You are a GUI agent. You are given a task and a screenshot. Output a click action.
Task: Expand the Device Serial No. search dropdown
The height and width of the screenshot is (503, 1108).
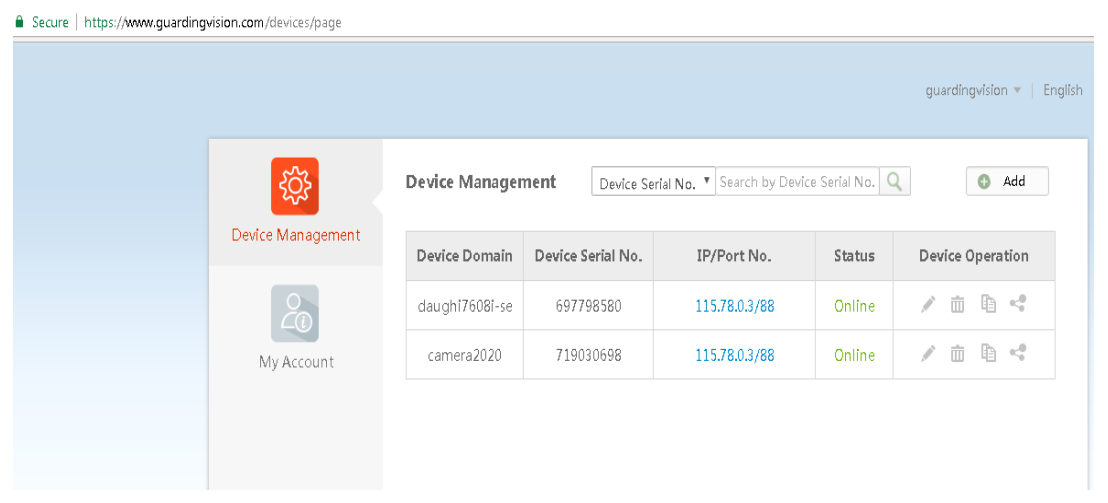tap(654, 183)
